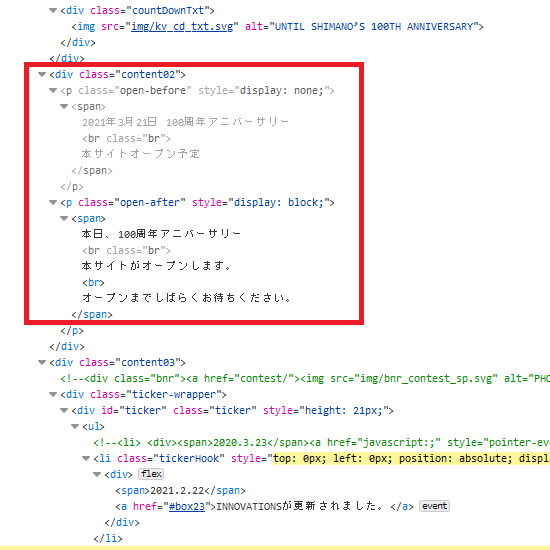Collapse the span inside open-before paragraph
The width and height of the screenshot is (550, 550).
[x=64, y=106]
